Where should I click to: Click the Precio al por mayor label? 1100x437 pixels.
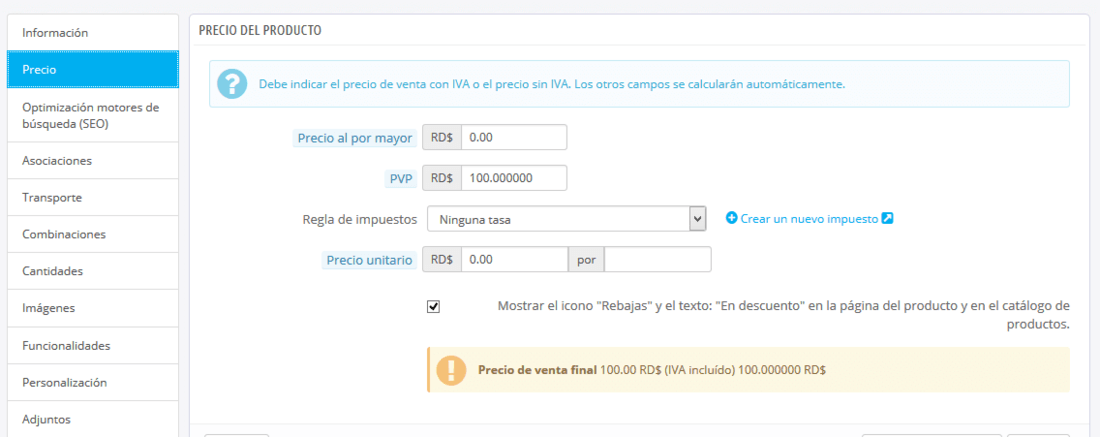tap(354, 138)
